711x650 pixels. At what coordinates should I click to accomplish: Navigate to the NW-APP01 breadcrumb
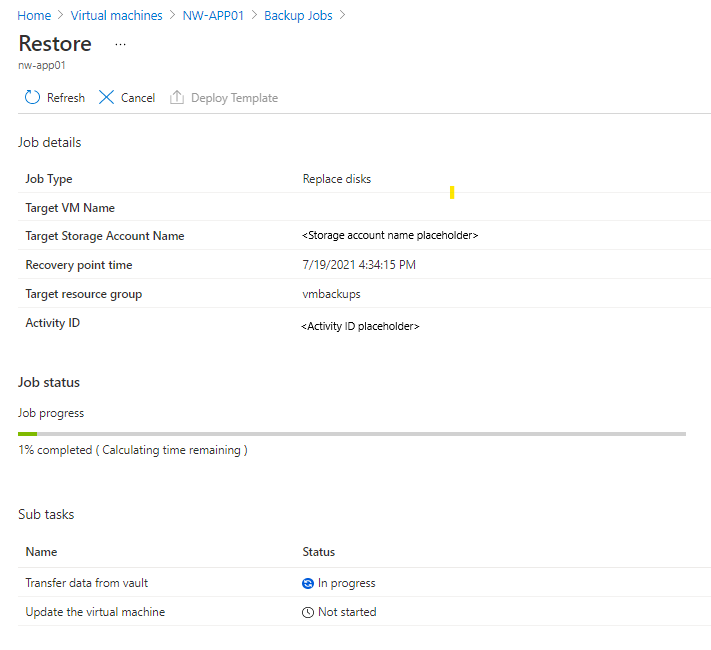pos(213,15)
